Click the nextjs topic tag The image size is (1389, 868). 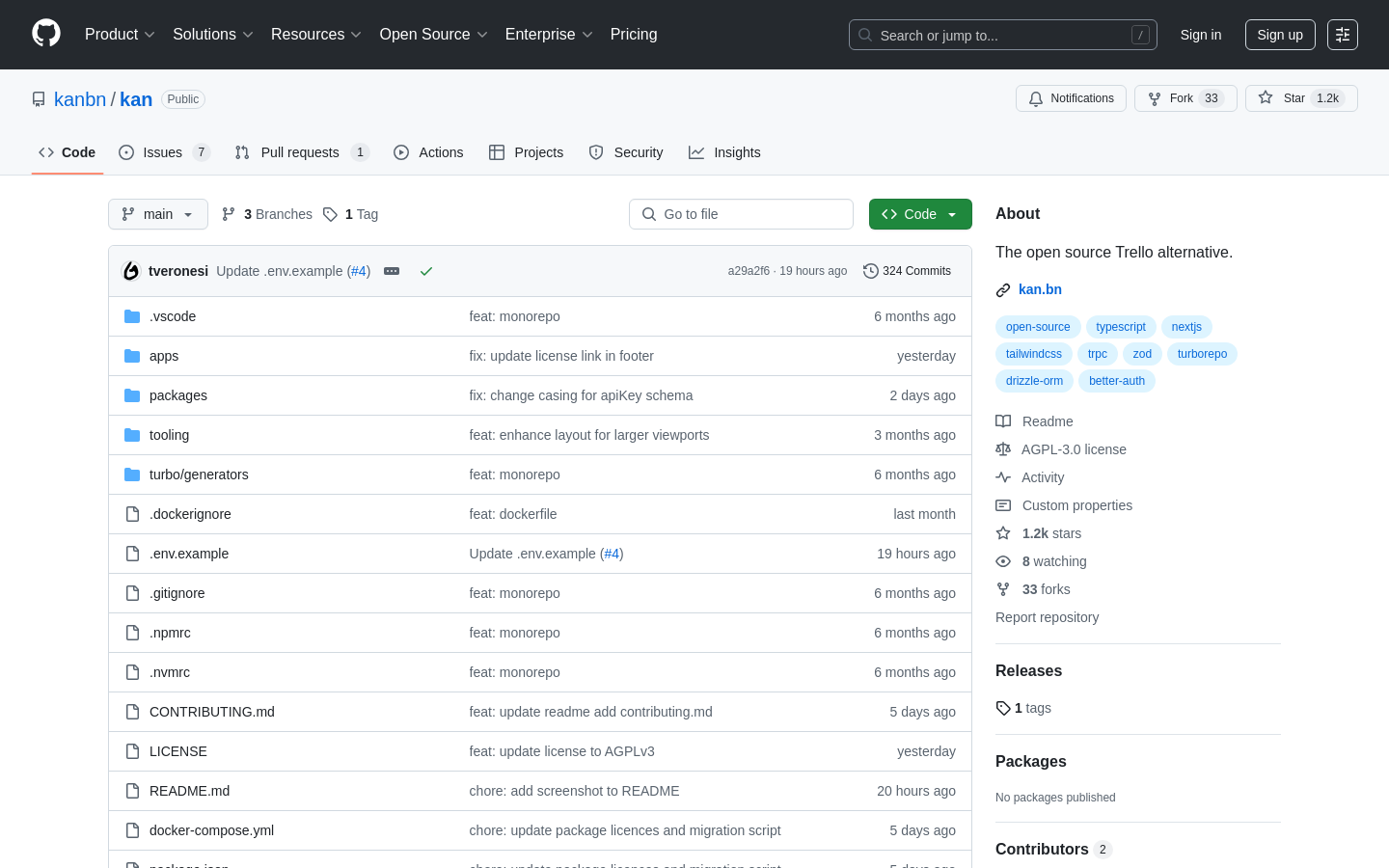(1186, 327)
